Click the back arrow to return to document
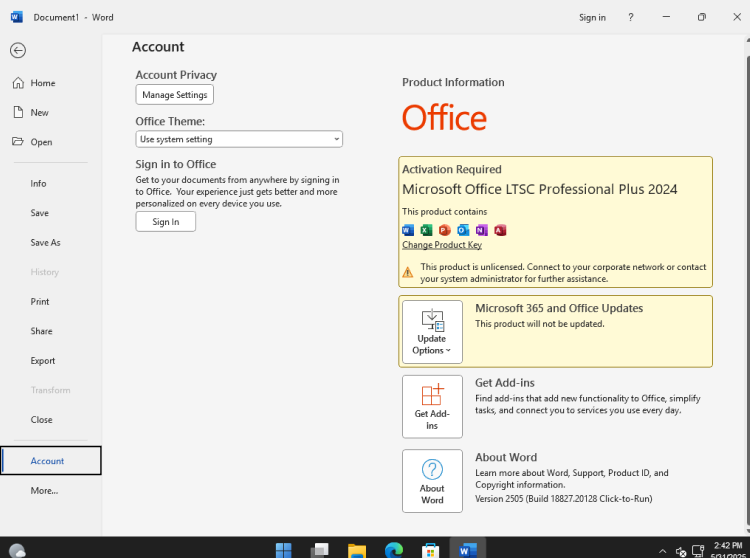 coord(18,50)
